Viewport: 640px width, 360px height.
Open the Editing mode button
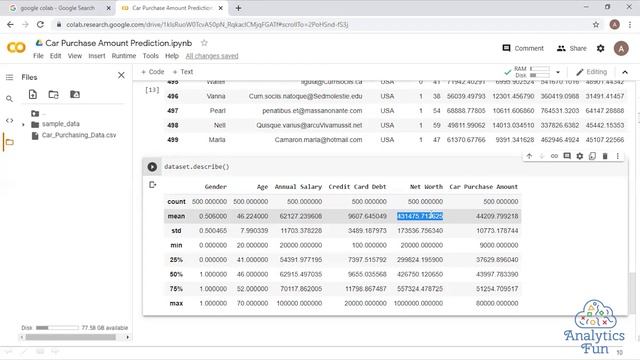click(591, 72)
